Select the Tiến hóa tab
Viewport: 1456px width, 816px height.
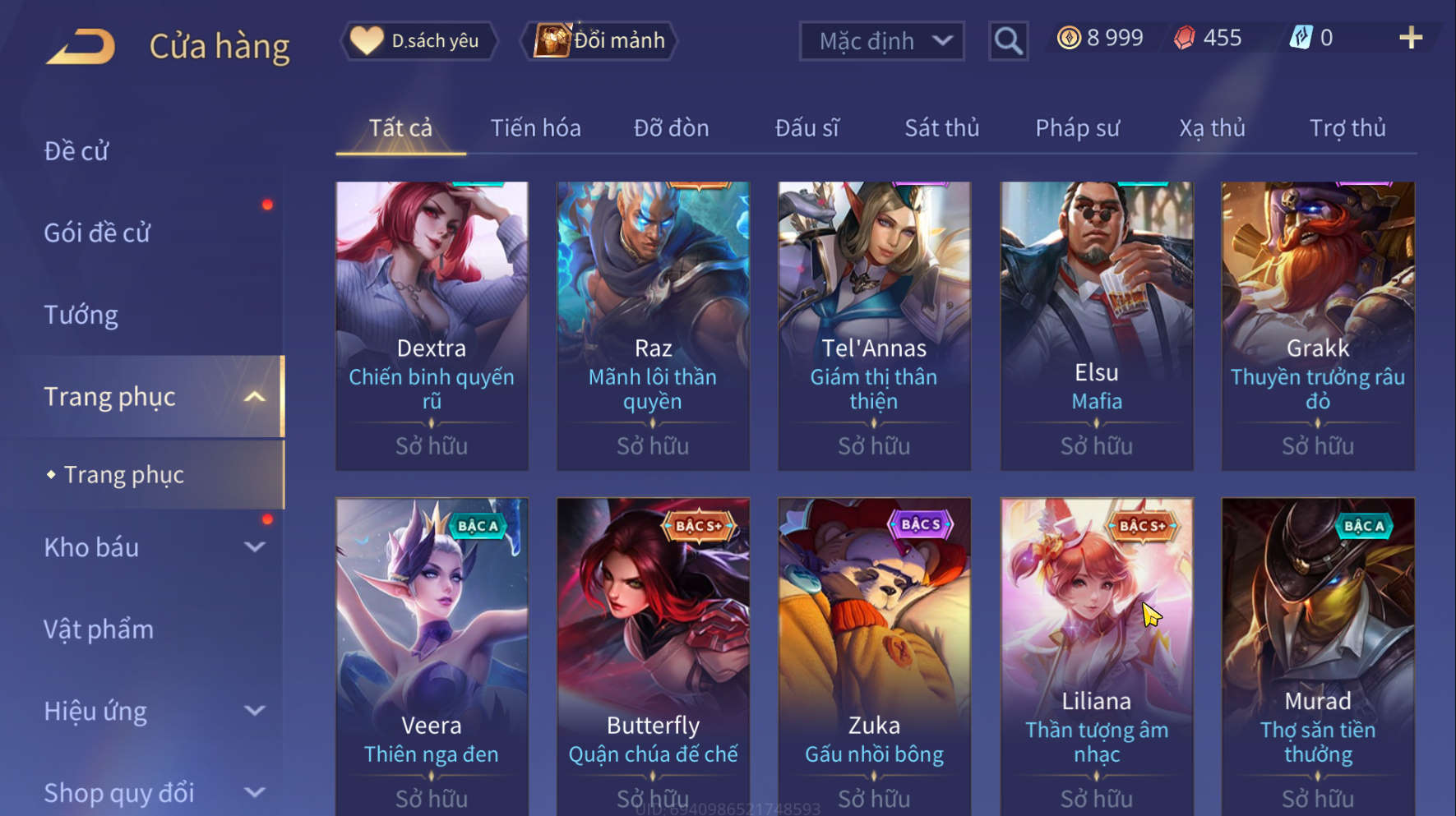pos(536,128)
